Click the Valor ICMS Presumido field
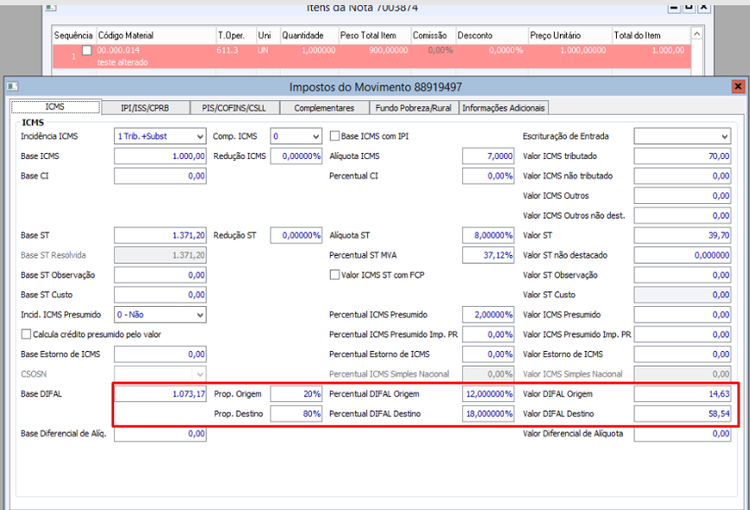 click(x=683, y=315)
